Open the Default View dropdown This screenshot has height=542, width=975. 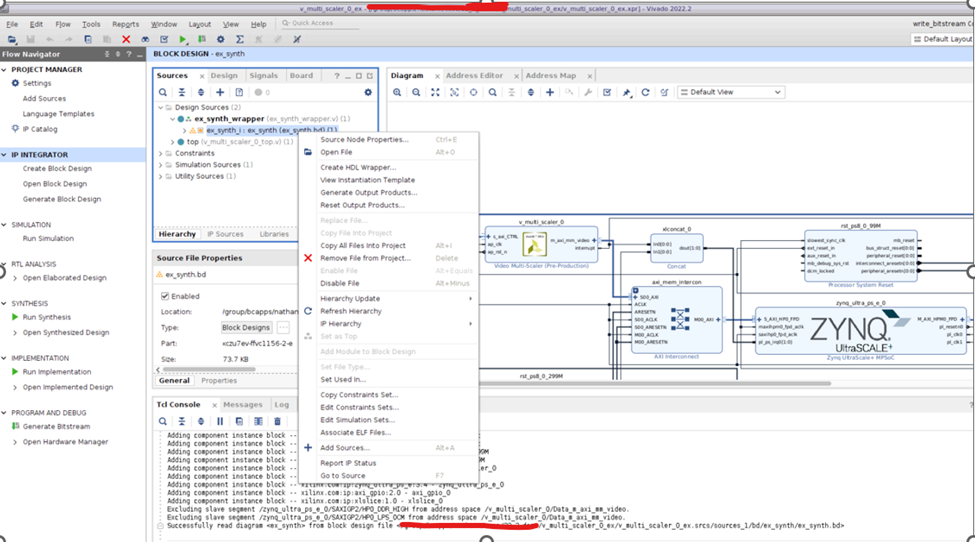click(x=730, y=92)
